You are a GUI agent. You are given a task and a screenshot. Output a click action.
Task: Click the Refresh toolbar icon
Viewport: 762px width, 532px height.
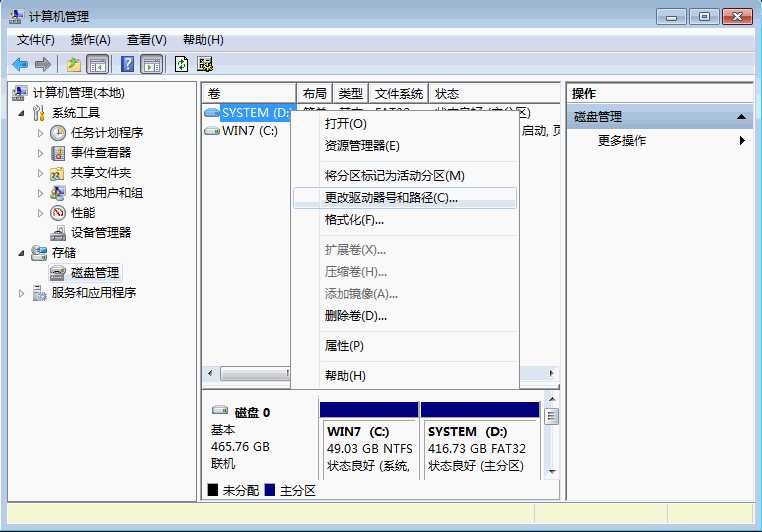(181, 64)
